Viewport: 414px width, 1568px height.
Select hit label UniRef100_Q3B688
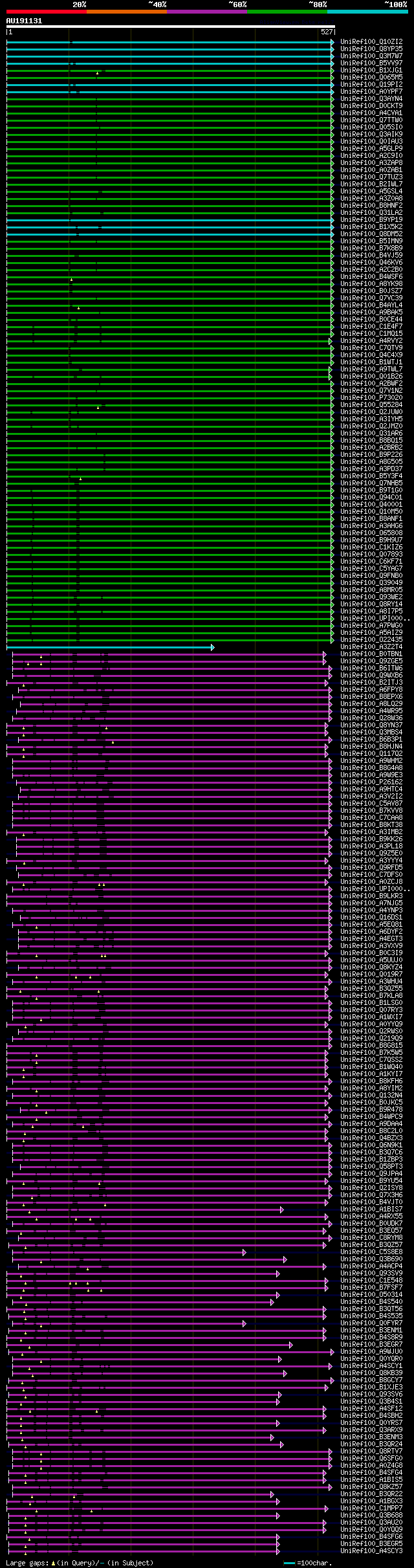click(x=371, y=1515)
